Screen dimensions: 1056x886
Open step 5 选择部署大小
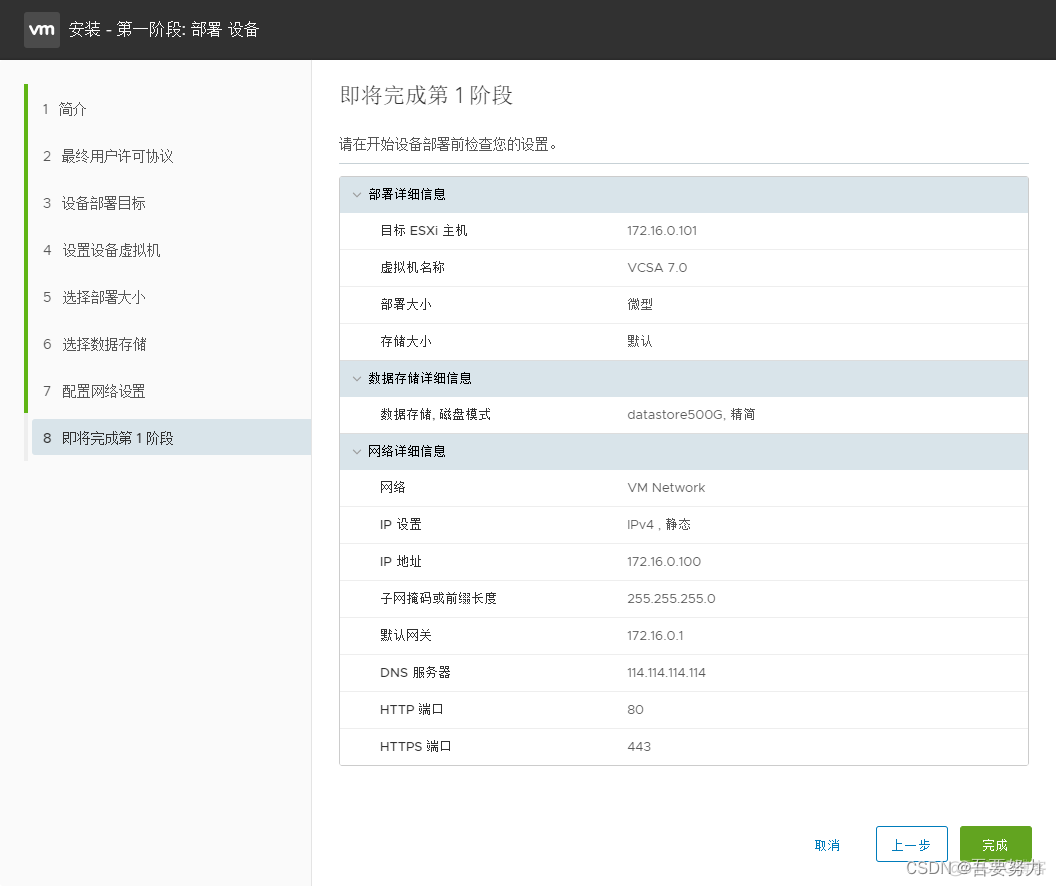click(x=94, y=298)
